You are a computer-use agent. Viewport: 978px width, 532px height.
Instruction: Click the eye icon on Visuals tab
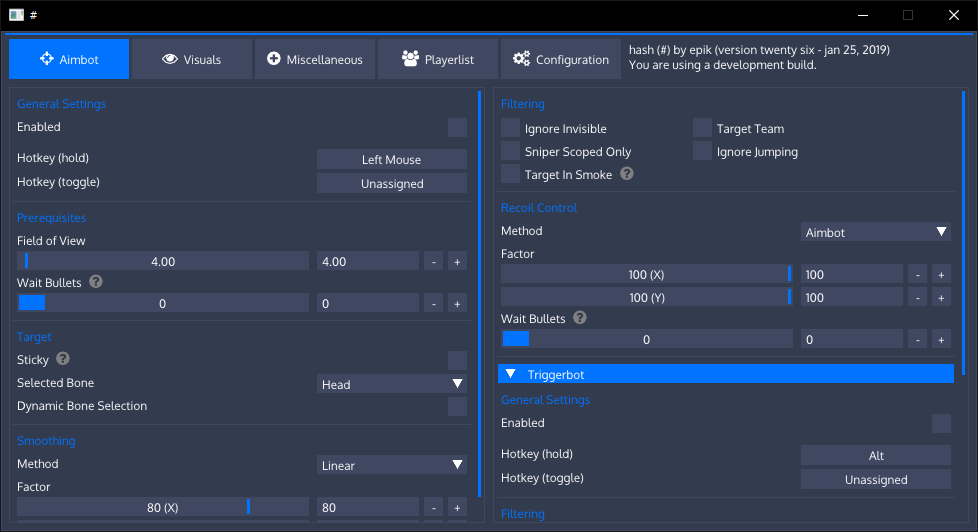[169, 60]
